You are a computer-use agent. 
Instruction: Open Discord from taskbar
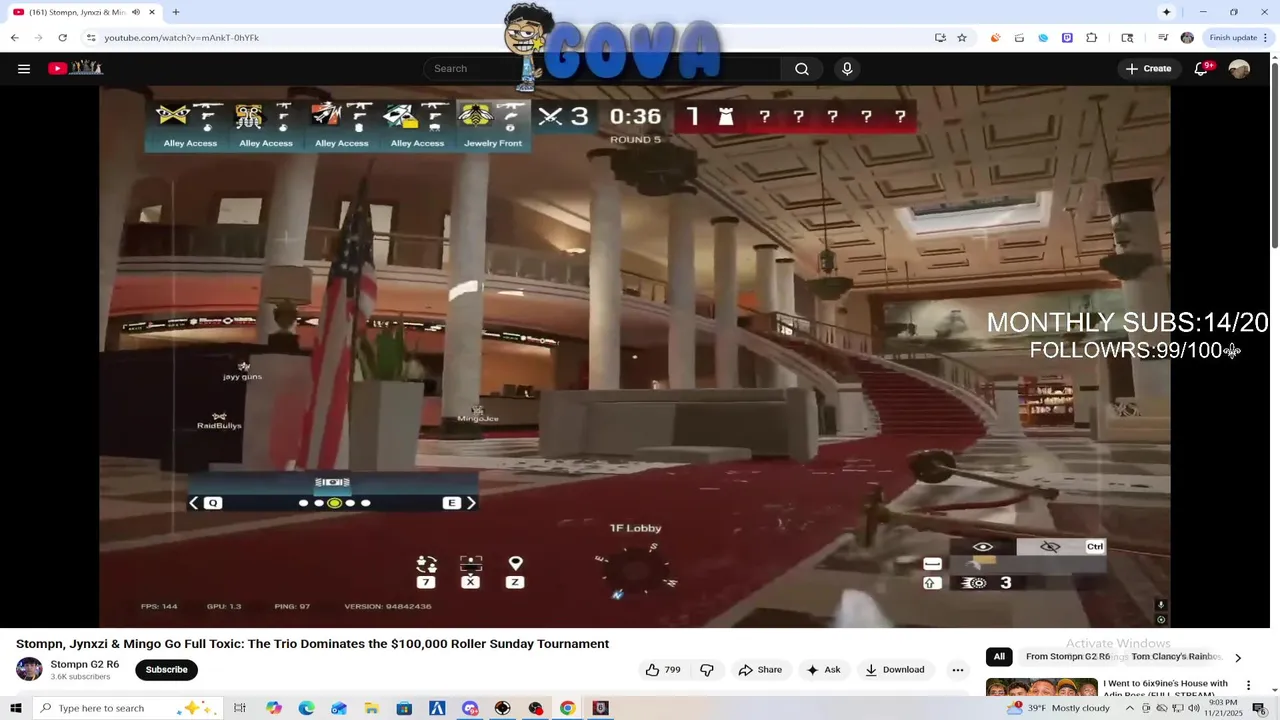click(470, 708)
